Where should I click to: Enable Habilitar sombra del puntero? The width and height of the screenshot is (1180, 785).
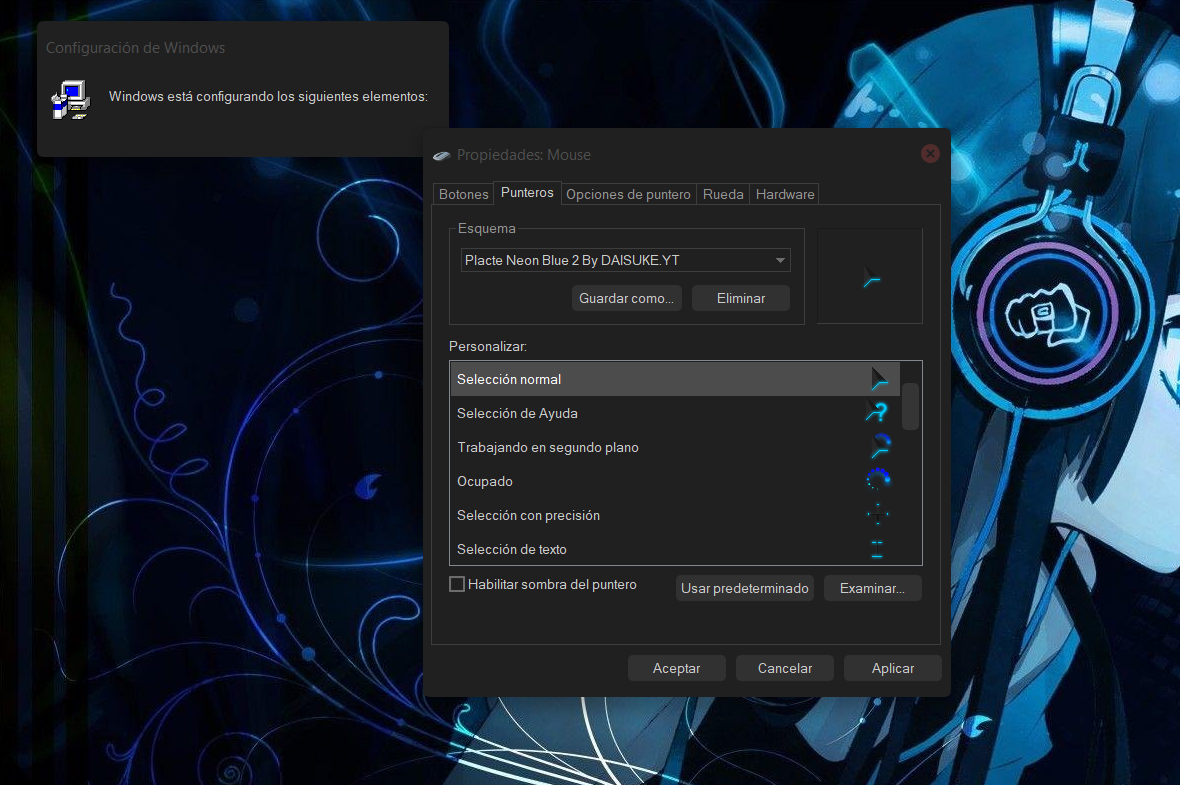(457, 584)
